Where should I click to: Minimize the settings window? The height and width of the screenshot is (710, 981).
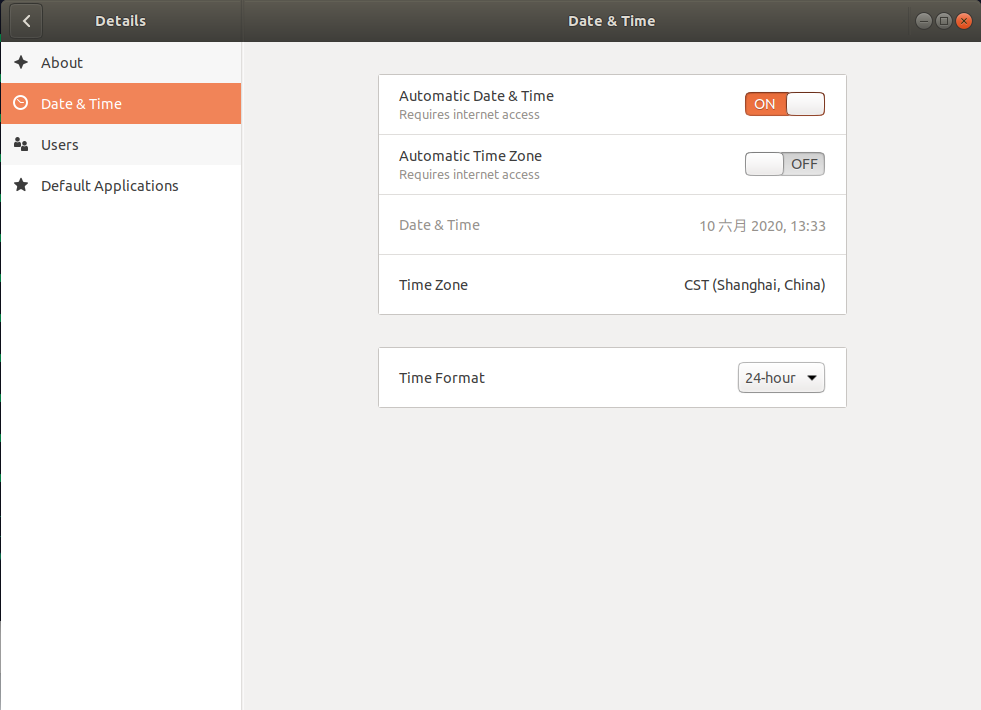(923, 21)
